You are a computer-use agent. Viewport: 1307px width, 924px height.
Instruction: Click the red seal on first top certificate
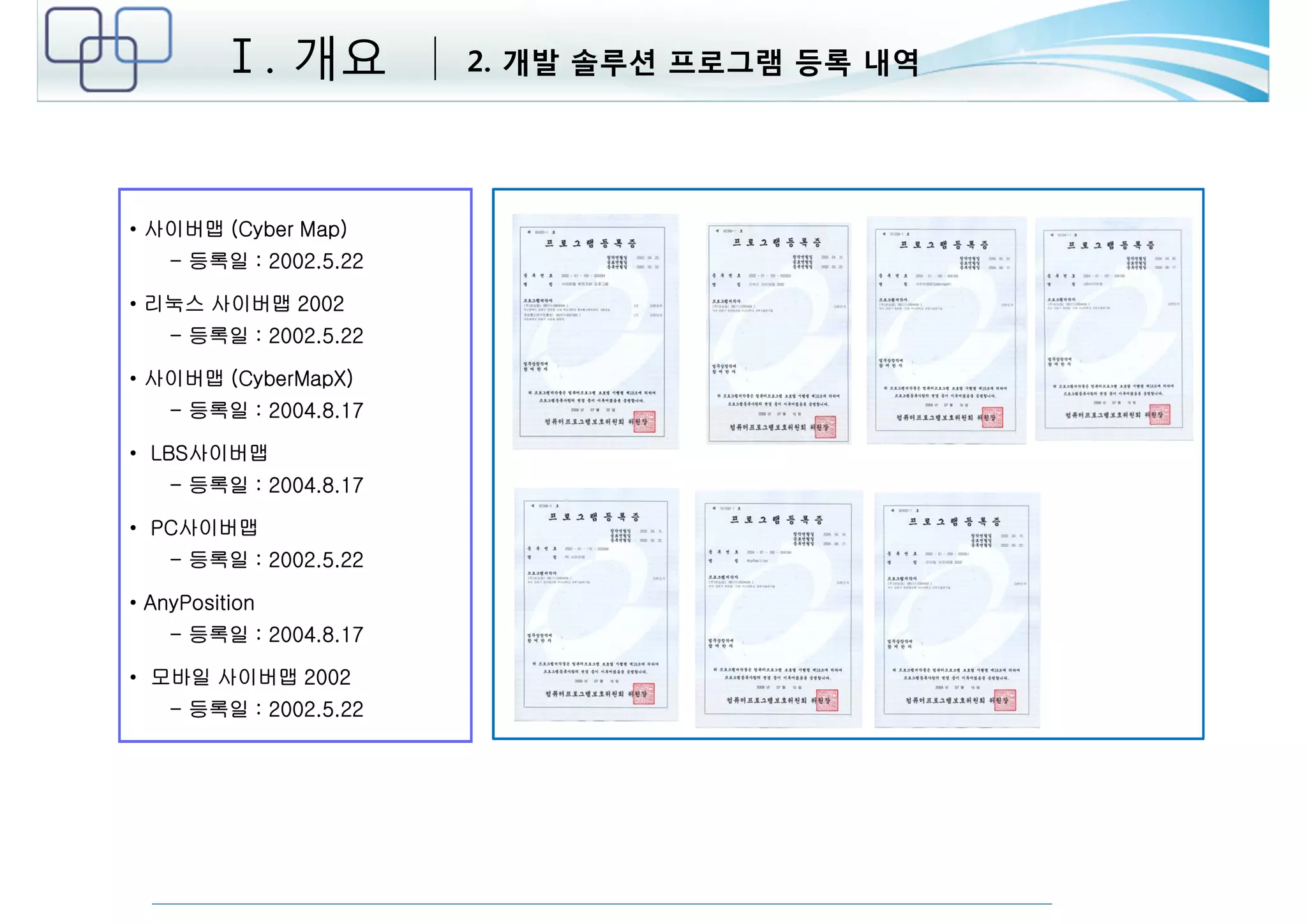tap(644, 422)
